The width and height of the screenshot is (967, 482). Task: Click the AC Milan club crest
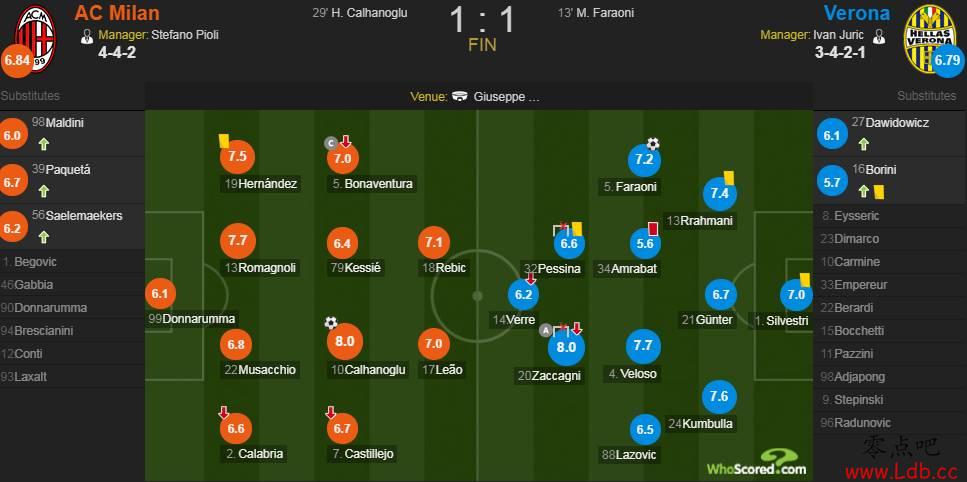[x=35, y=39]
